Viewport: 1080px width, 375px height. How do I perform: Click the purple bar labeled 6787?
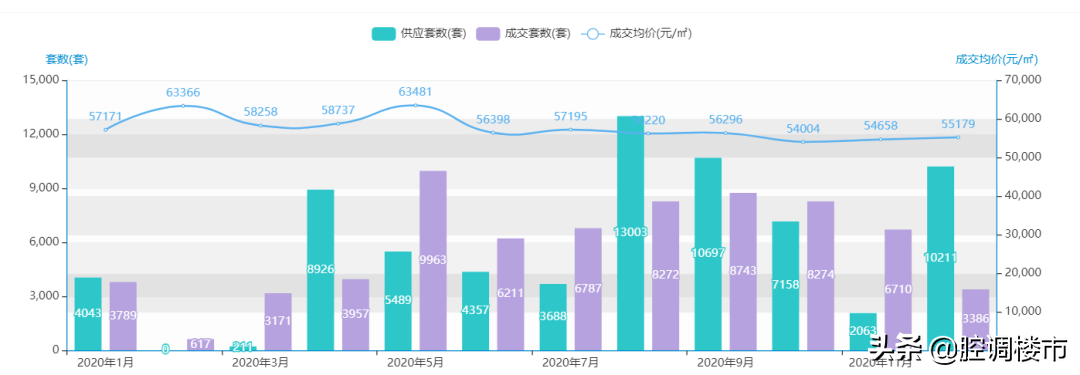(588, 289)
